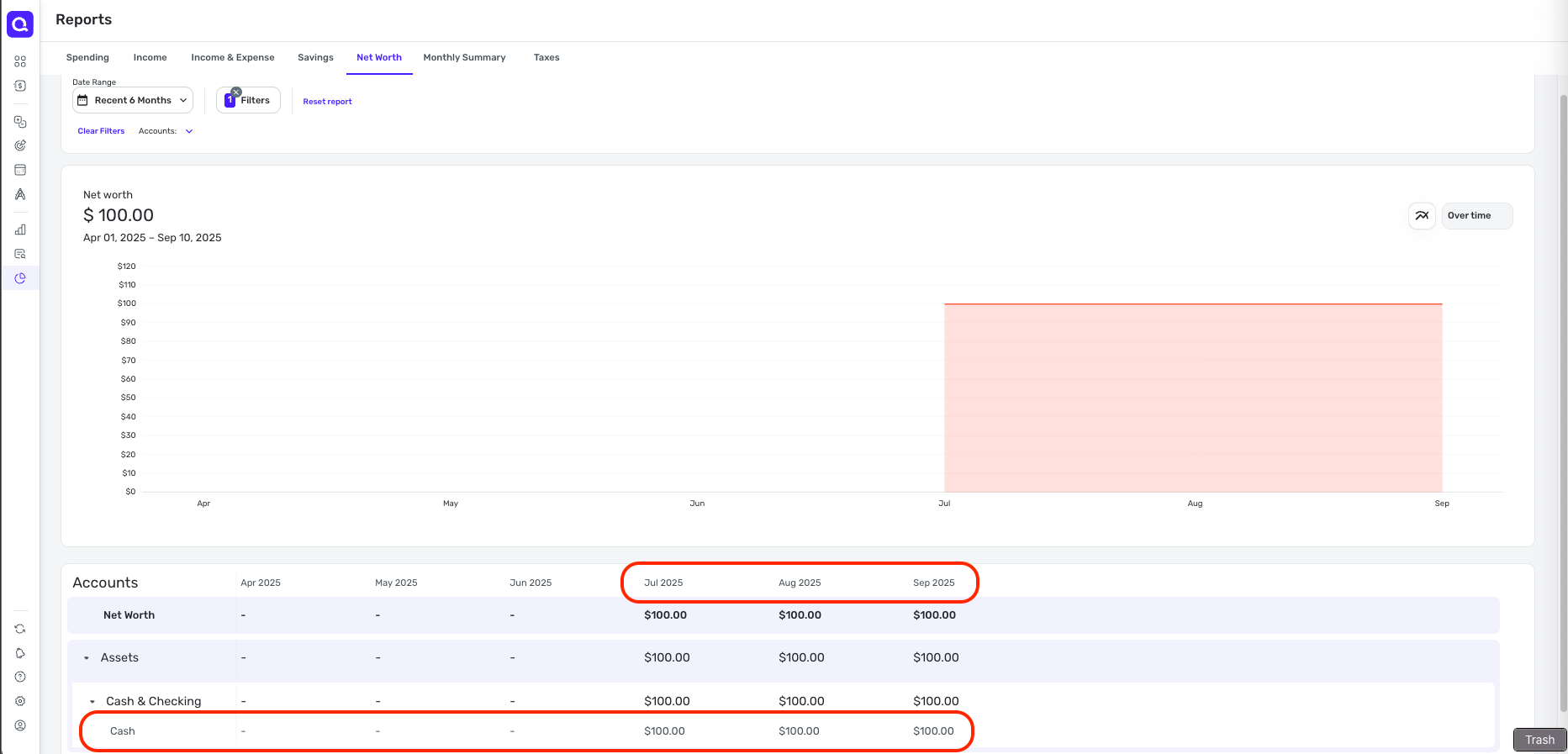Click the $100 label on the chart axis
This screenshot has width=1568, height=754.
point(127,303)
